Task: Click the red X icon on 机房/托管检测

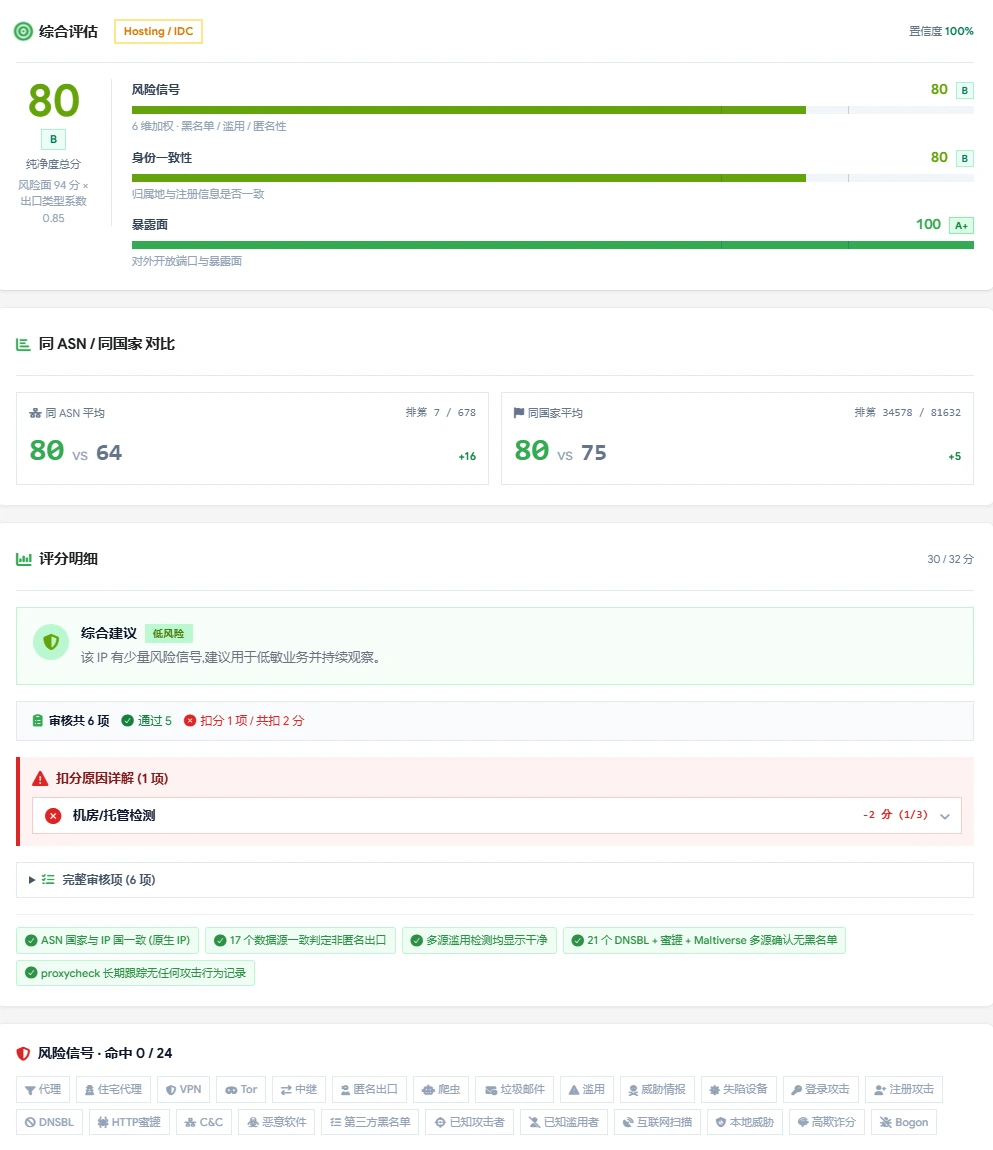Action: (53, 816)
